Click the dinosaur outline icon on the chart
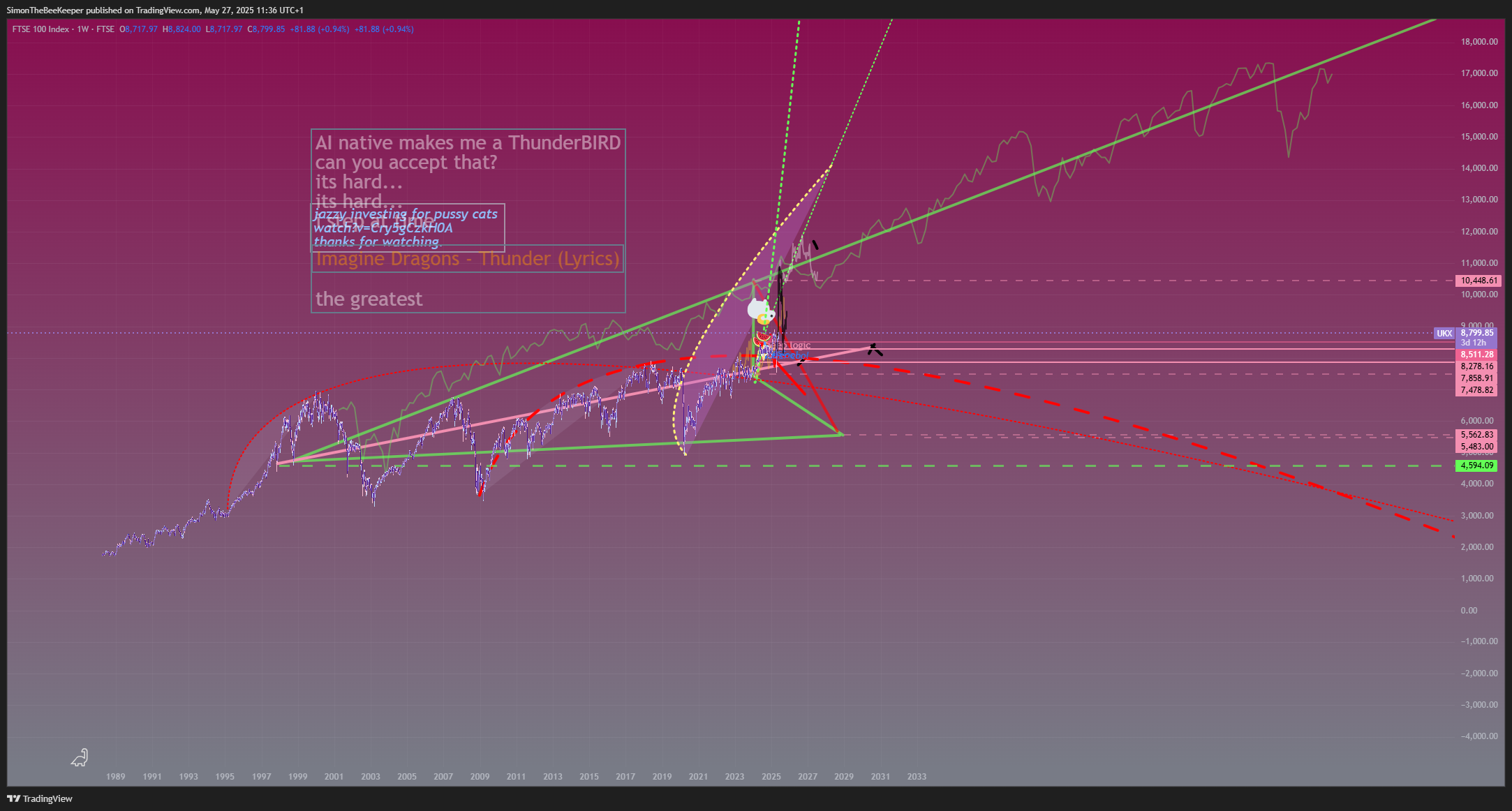 [x=80, y=758]
